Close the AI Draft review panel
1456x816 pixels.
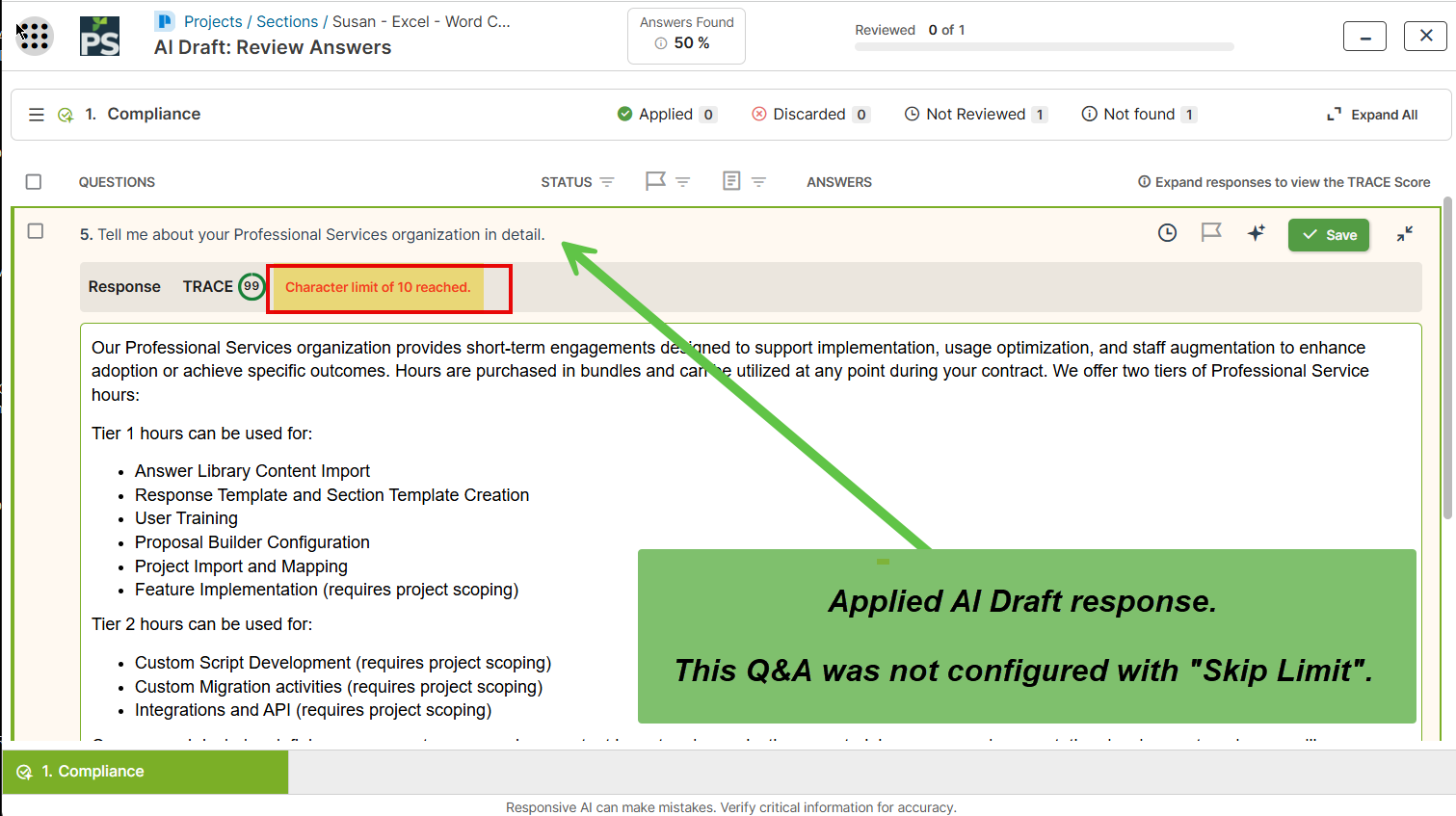click(x=1426, y=37)
